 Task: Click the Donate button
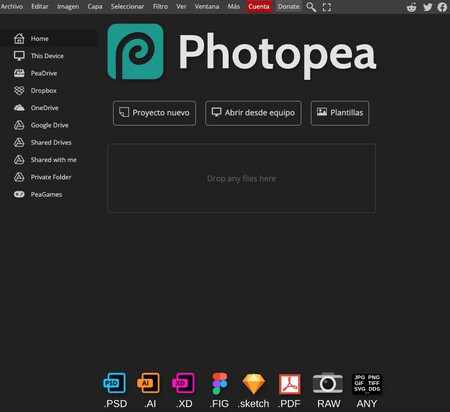coord(289,7)
